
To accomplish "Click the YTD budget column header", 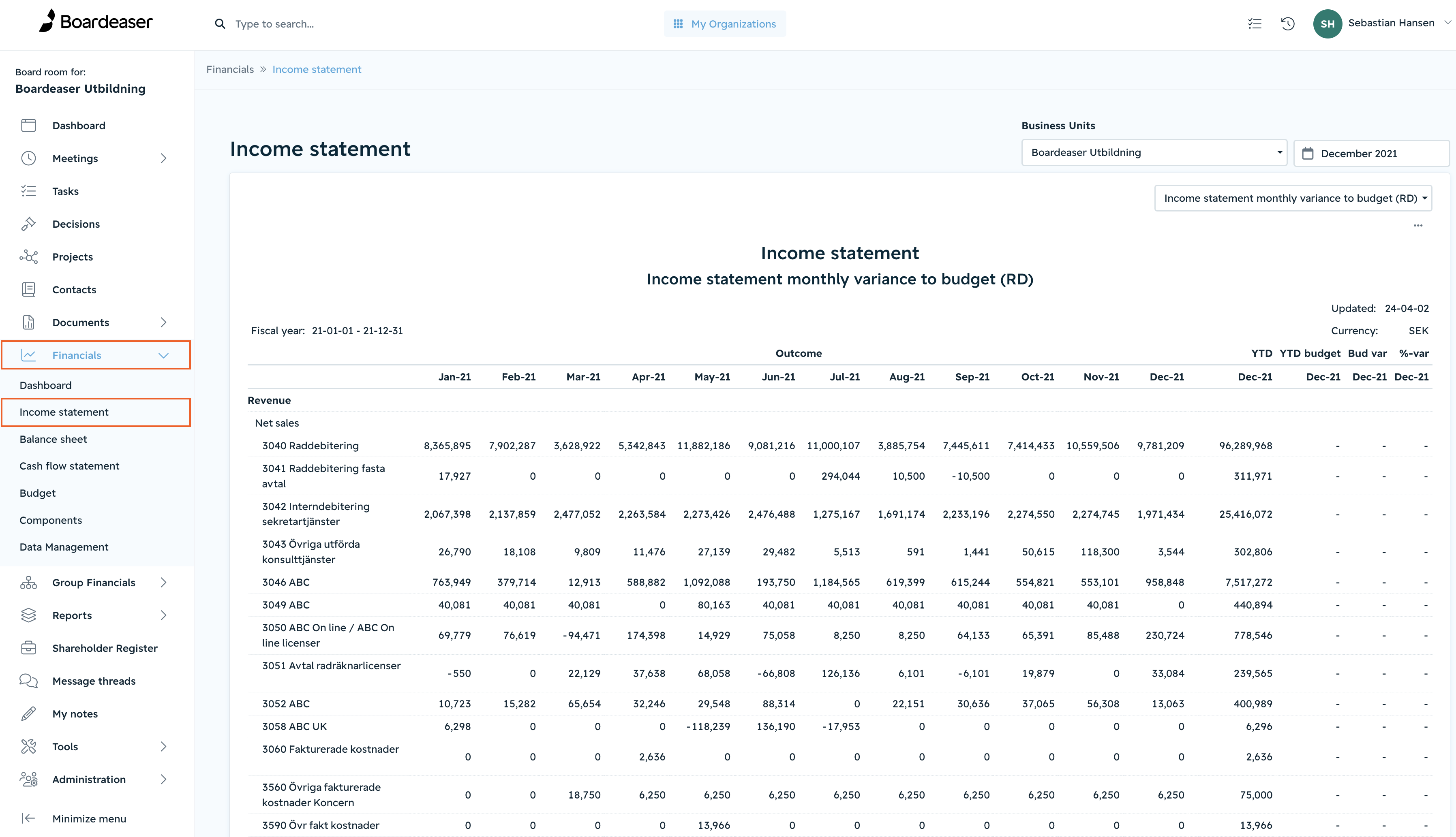I will (1310, 353).
